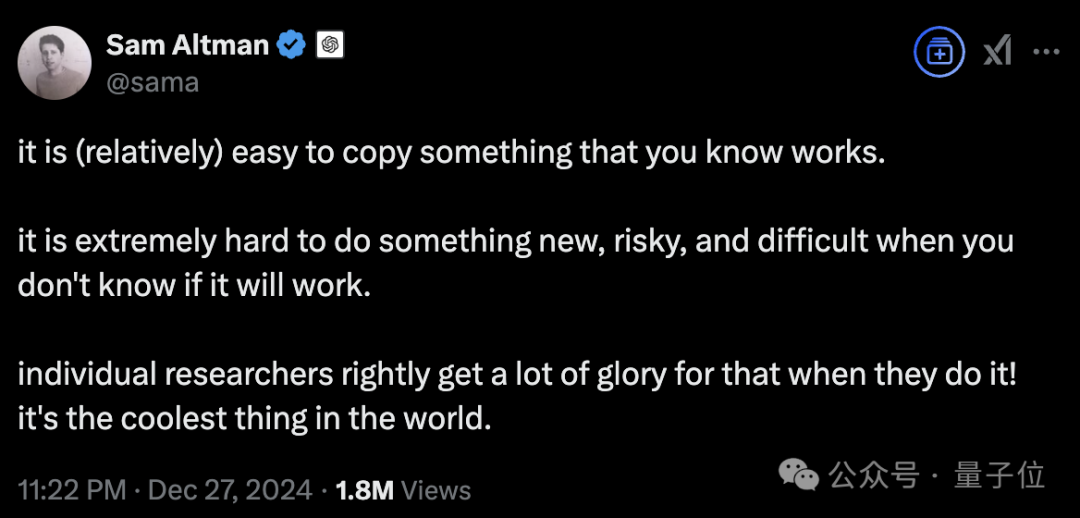
Task: Click the blue verified checkmark badge
Action: point(291,45)
